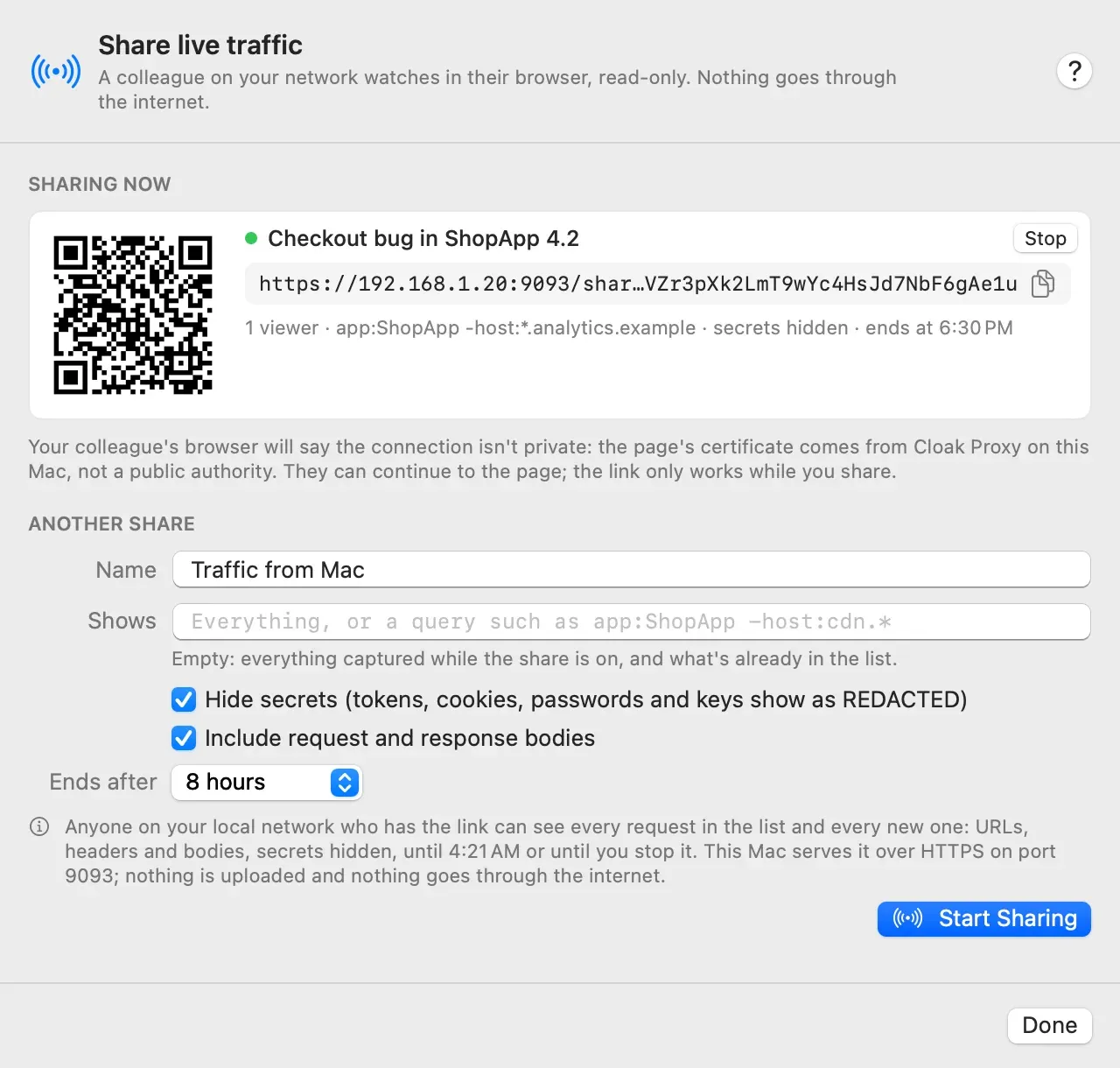The height and width of the screenshot is (1068, 1120).
Task: Click the ANOTHER SHARE section label
Action: (x=112, y=523)
